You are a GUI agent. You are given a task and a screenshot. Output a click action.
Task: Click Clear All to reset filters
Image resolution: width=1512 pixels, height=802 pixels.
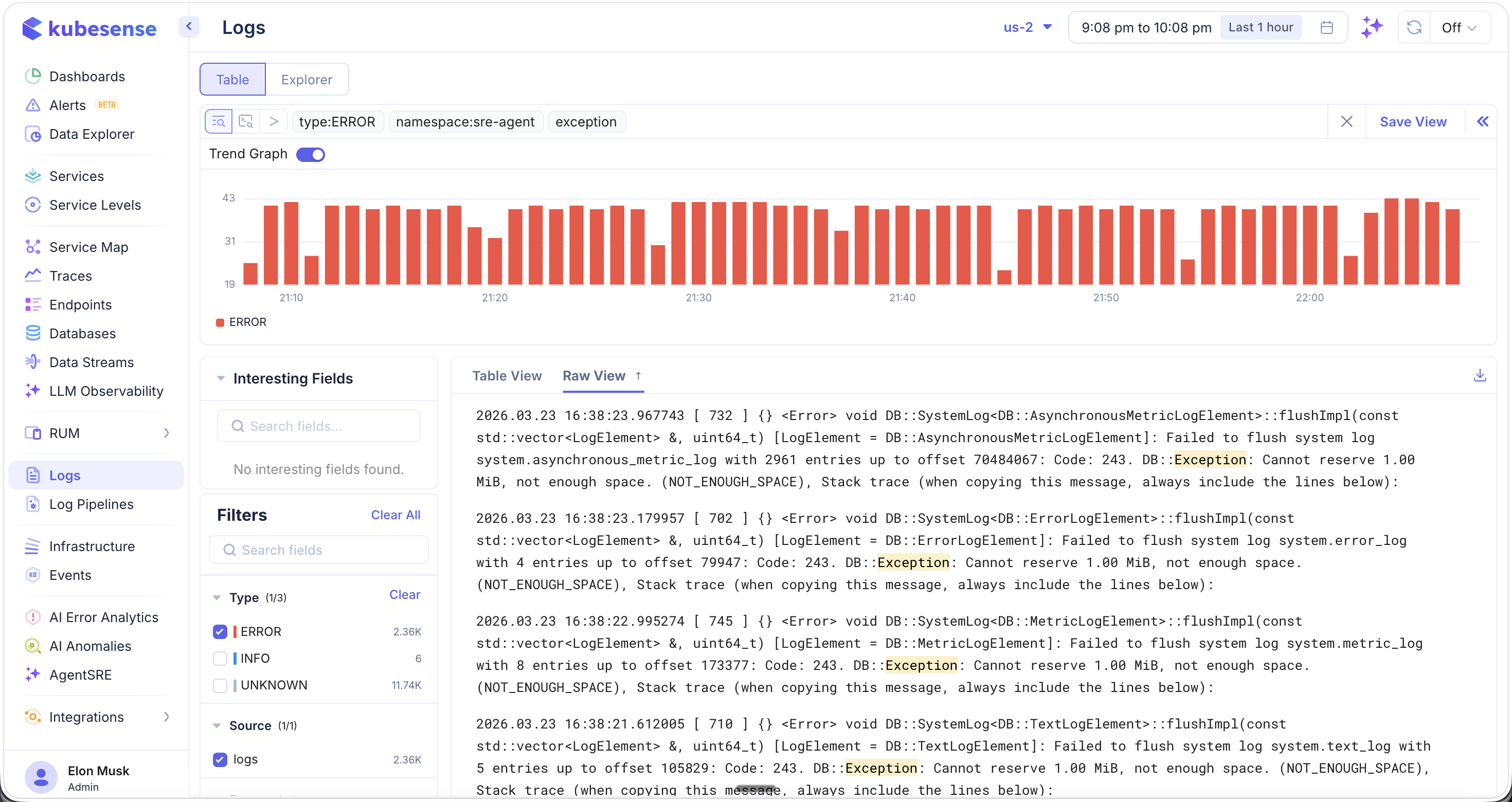pyautogui.click(x=395, y=515)
